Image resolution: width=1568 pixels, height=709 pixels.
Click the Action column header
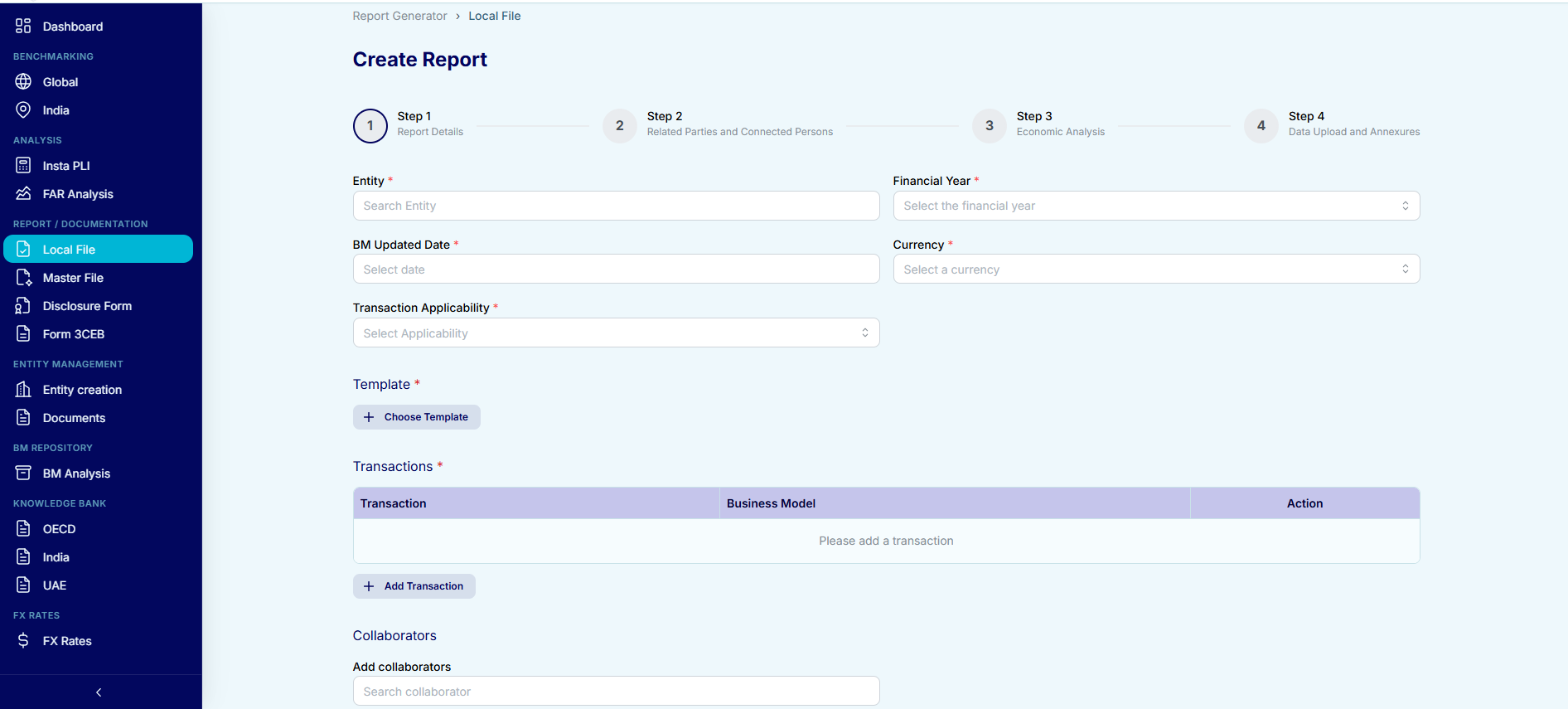point(1304,503)
